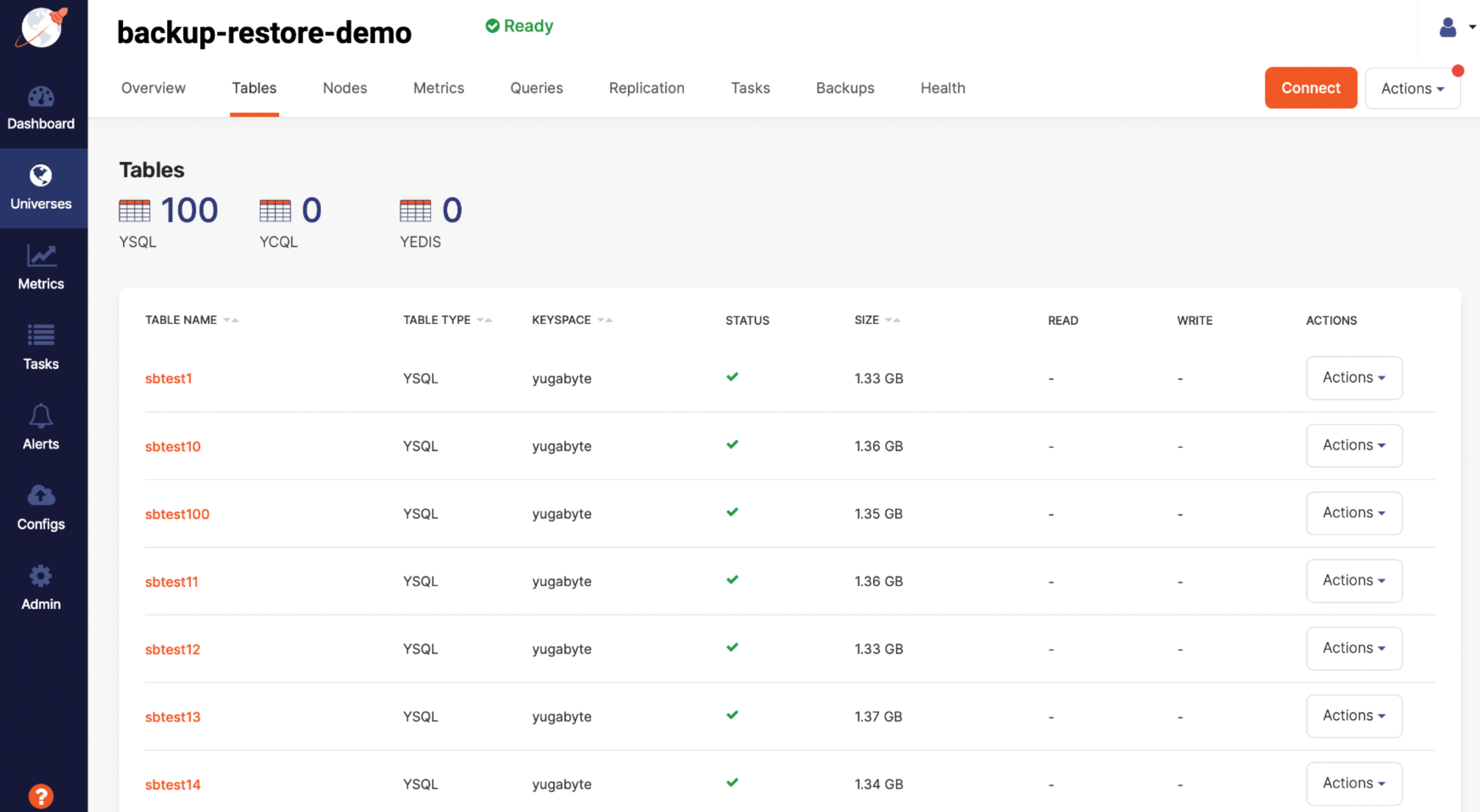
Task: Open universe Actions dropdown next to Connect
Action: pos(1412,88)
